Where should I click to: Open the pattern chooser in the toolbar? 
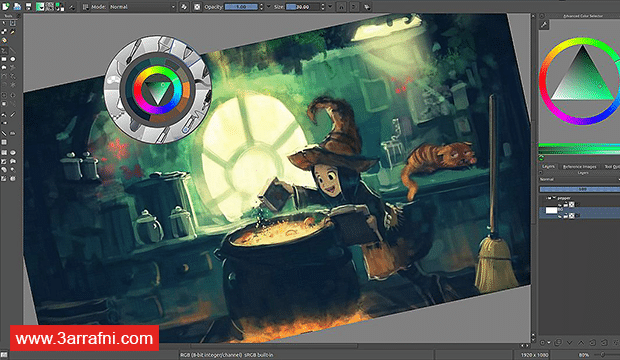50,7
